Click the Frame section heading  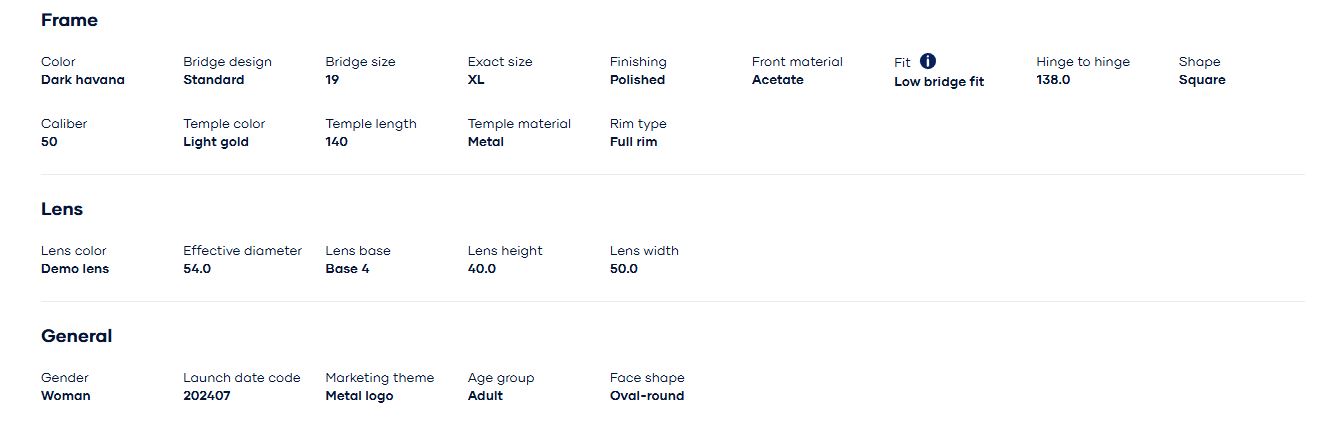point(69,20)
